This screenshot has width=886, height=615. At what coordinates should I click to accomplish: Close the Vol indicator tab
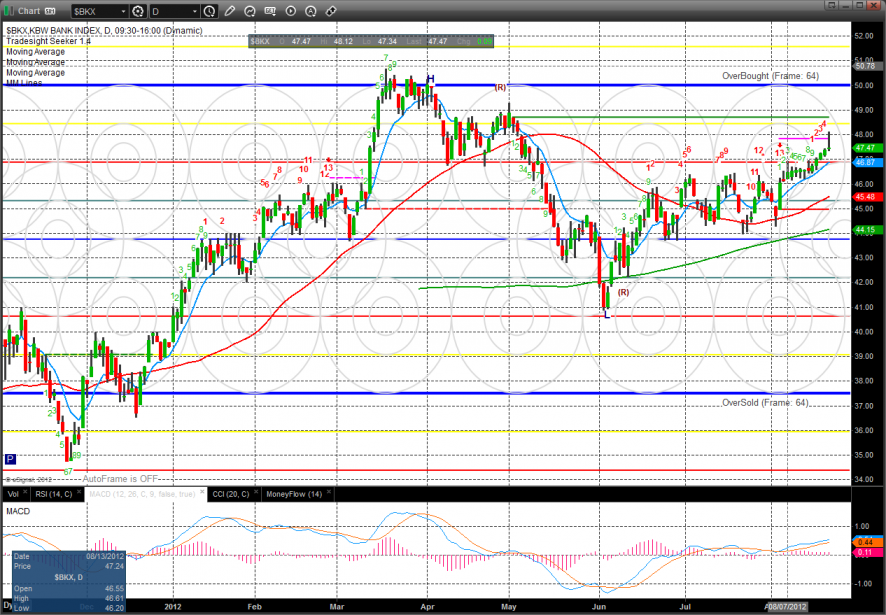25,493
